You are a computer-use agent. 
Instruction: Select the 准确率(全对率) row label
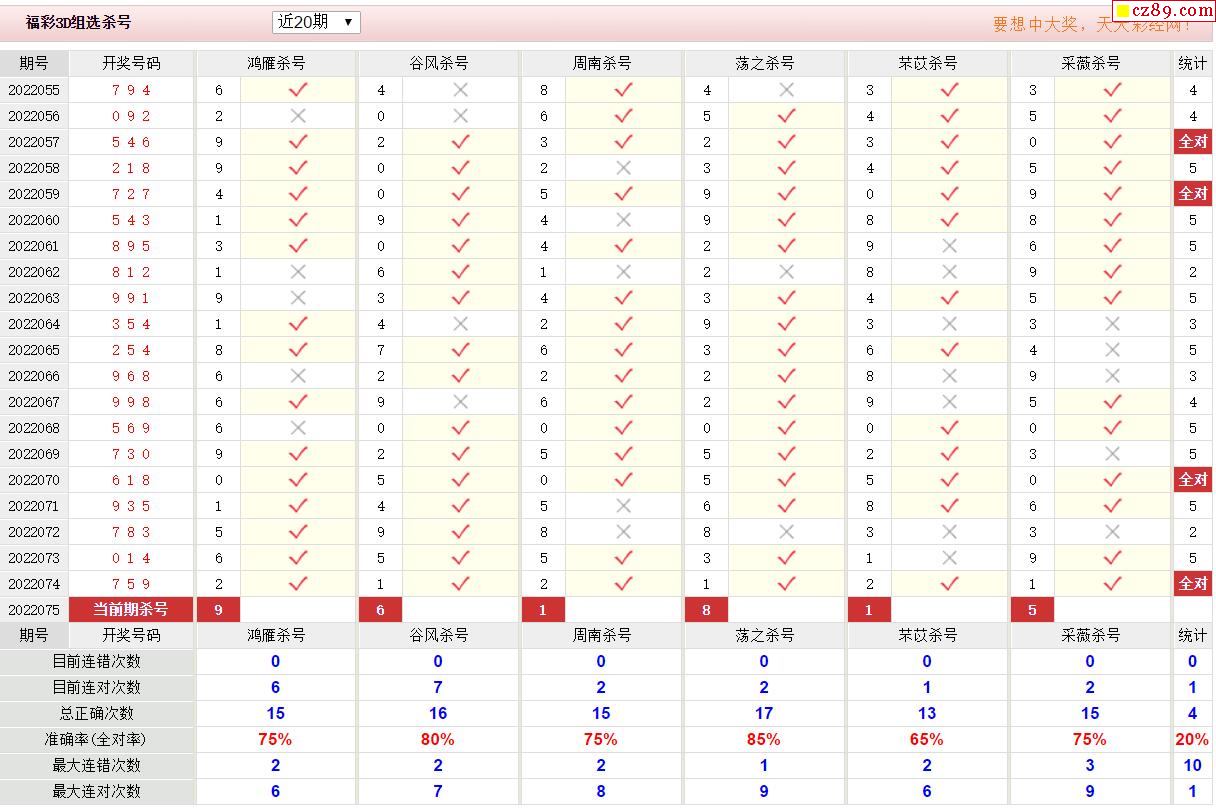[x=97, y=740]
